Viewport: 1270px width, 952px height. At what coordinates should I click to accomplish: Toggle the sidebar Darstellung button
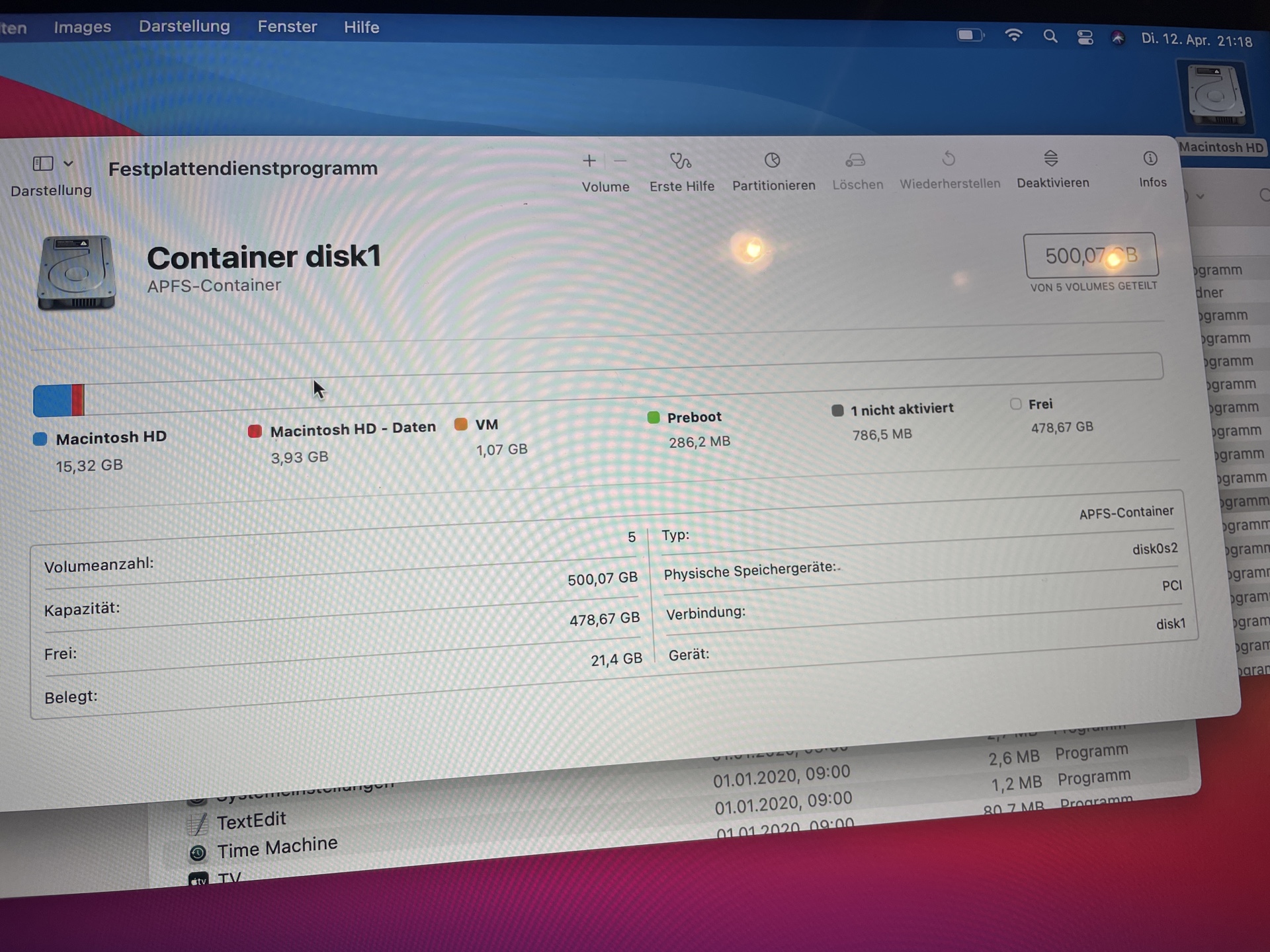43,163
